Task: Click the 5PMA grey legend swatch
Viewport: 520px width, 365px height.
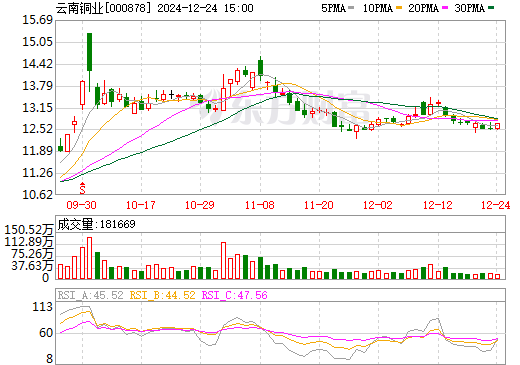Action: click(x=352, y=7)
